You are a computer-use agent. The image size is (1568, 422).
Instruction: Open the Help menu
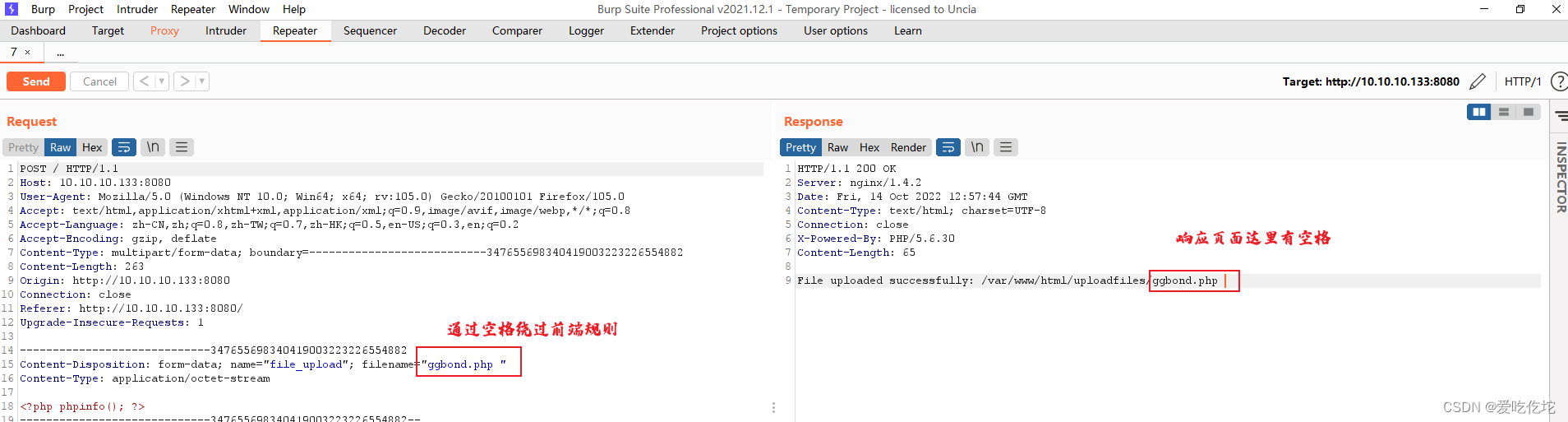pos(294,9)
